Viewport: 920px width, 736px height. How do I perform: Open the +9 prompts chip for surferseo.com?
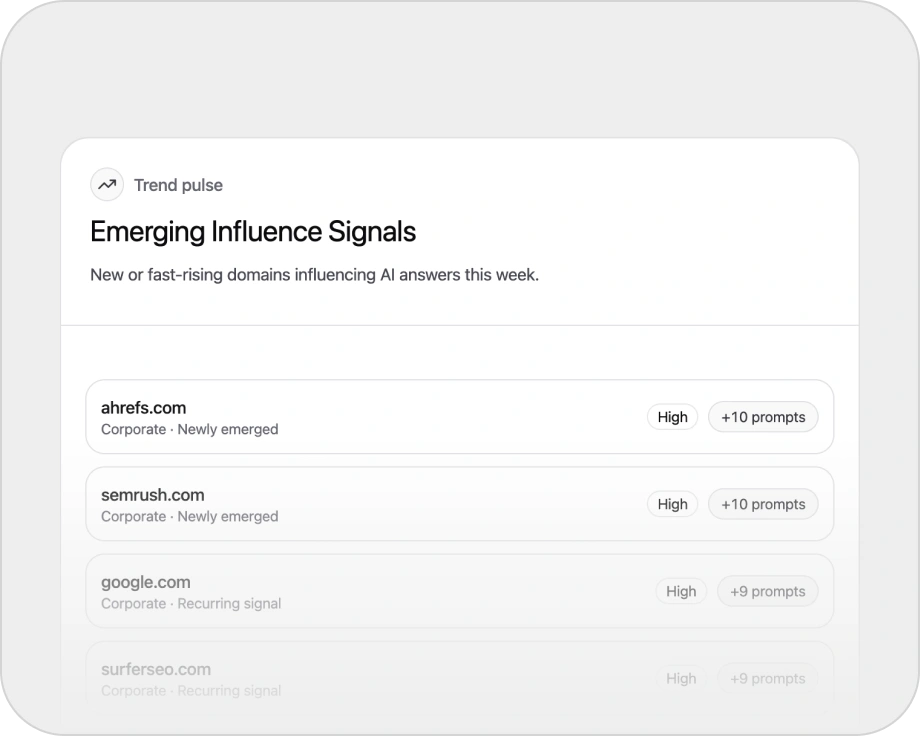click(x=767, y=678)
